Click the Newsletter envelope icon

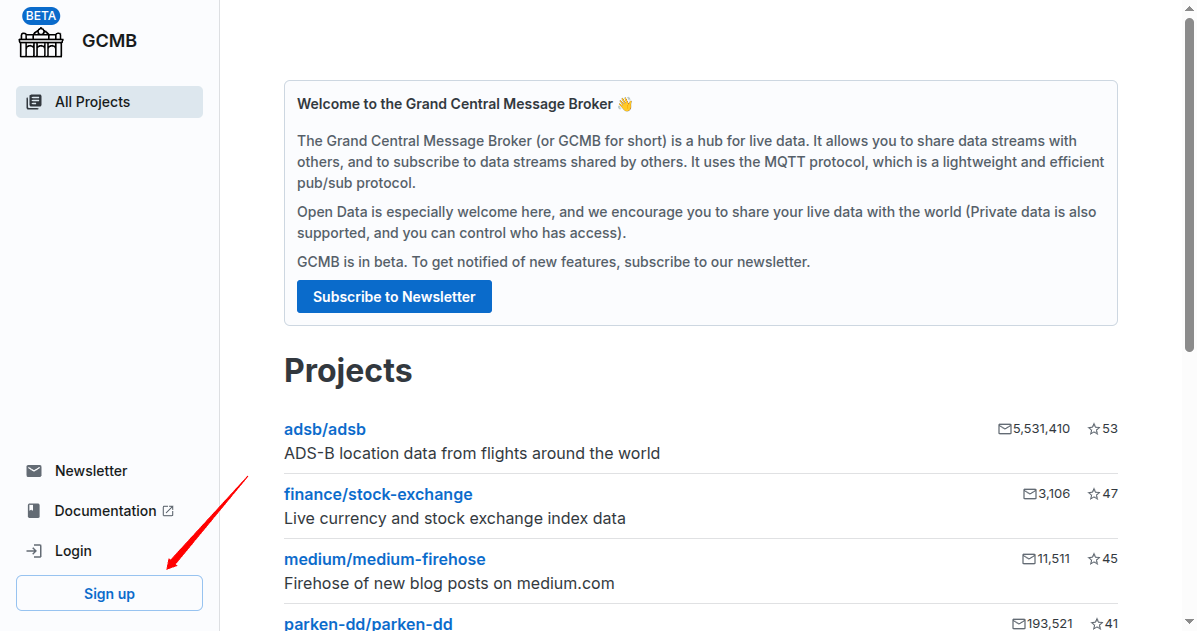click(34, 471)
